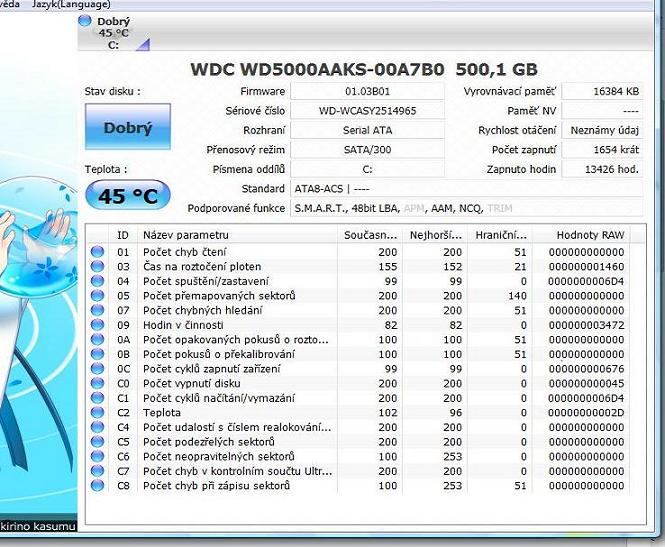This screenshot has height=547, width=665.
Task: Click the power-on hours value 13426 hod.
Action: point(602,169)
